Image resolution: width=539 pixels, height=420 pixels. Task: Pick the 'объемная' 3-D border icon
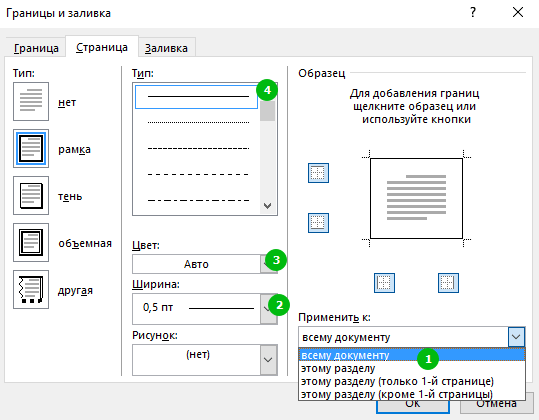[x=31, y=242]
